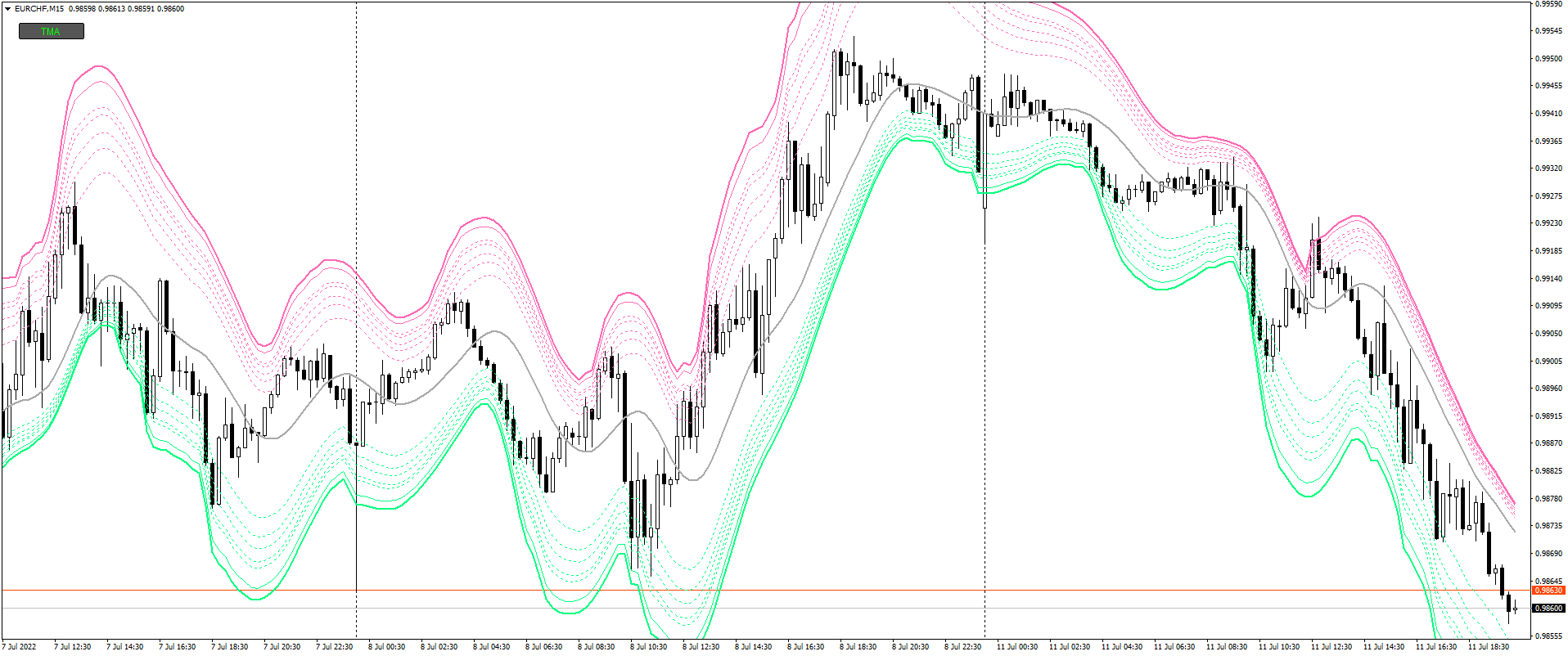Click the green TMA button
This screenshot has width=1568, height=656.
tap(52, 31)
